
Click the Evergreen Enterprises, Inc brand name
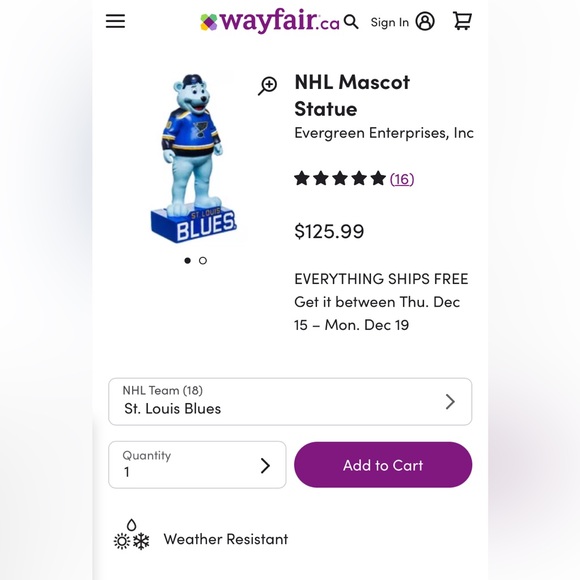coord(384,133)
